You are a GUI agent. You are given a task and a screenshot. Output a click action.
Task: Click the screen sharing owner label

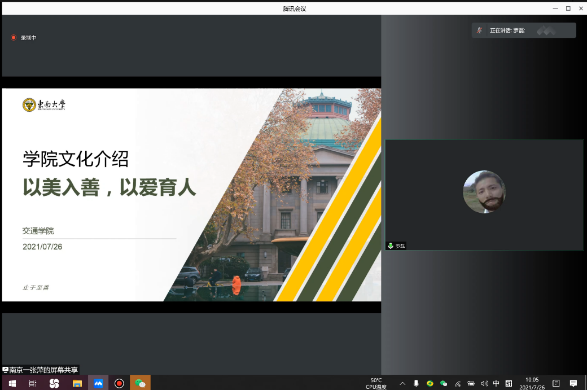pos(40,370)
